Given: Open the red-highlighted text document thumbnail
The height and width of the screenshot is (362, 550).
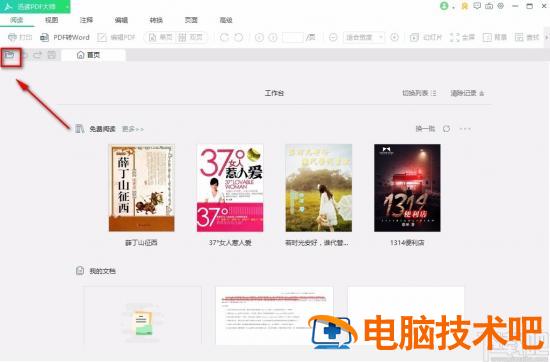Looking at the screenshot, I should [274, 316].
